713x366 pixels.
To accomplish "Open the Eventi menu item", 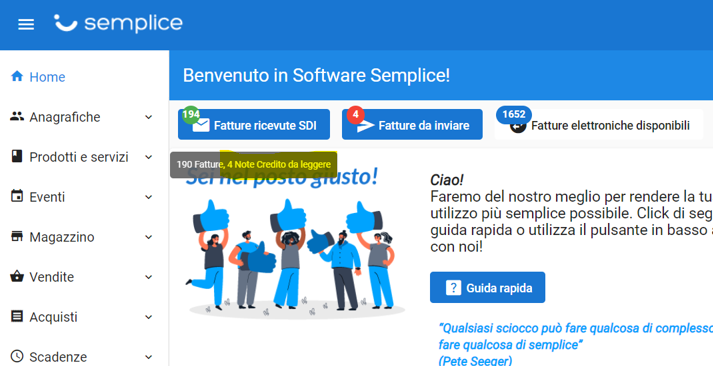I will (x=84, y=197).
